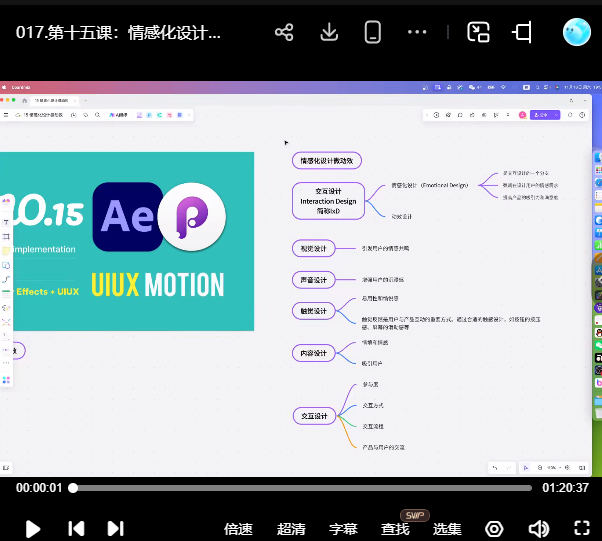Open the 倍速 playback speed menu
The height and width of the screenshot is (541, 602).
(x=238, y=529)
